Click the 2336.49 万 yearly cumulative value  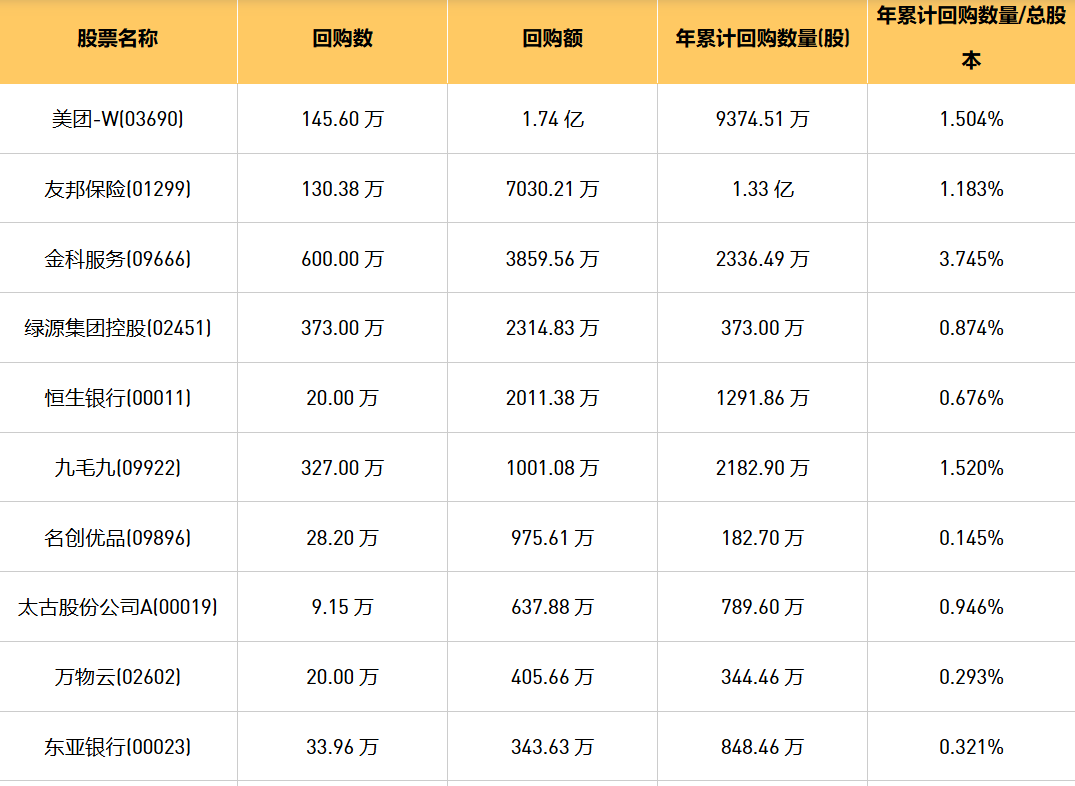(x=762, y=259)
